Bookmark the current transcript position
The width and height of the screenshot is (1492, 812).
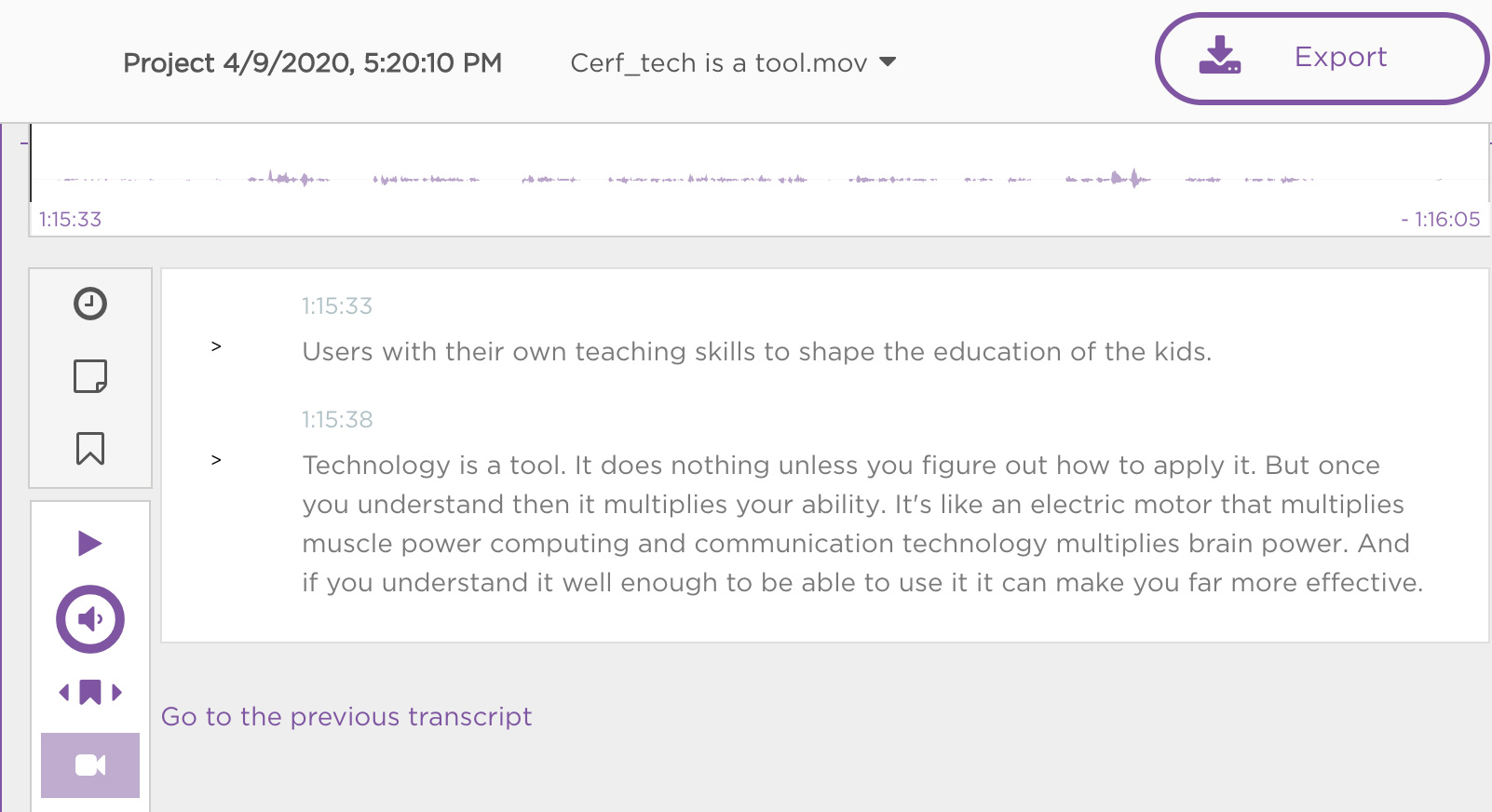pyautogui.click(x=90, y=449)
